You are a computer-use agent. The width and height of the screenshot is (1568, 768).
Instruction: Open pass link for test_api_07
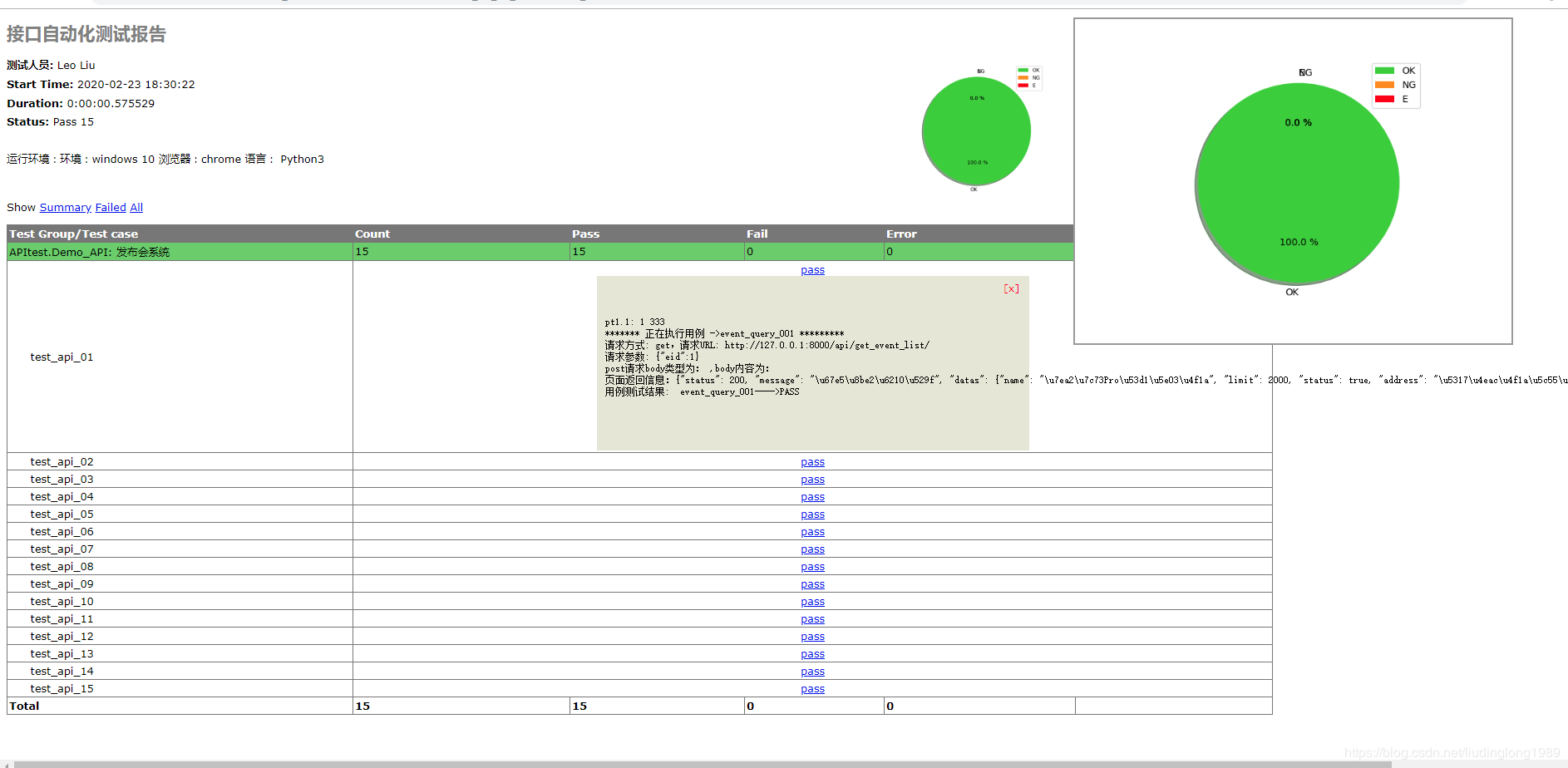point(812,549)
